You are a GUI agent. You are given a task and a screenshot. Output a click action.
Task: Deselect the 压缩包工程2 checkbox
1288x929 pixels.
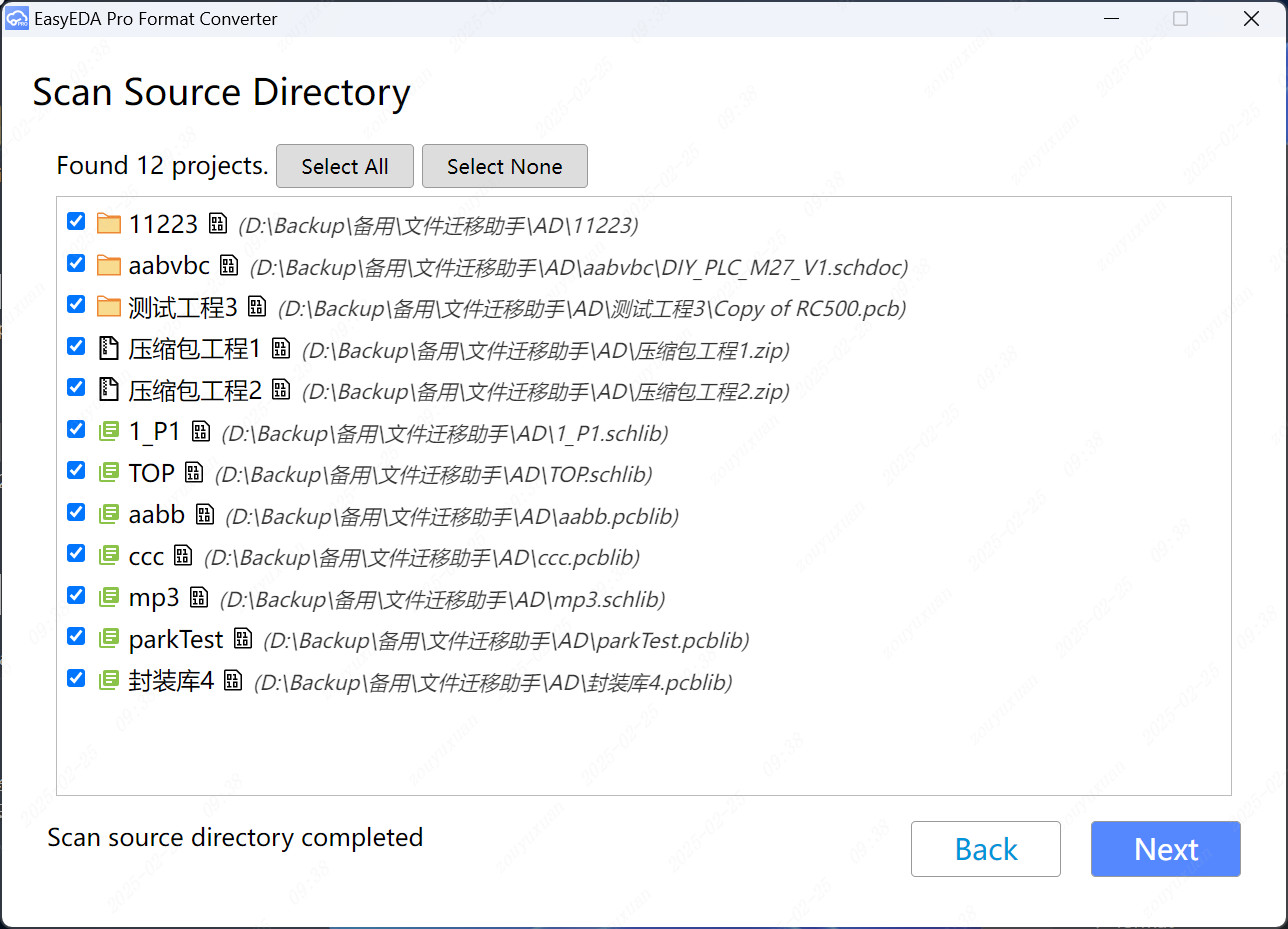click(76, 387)
